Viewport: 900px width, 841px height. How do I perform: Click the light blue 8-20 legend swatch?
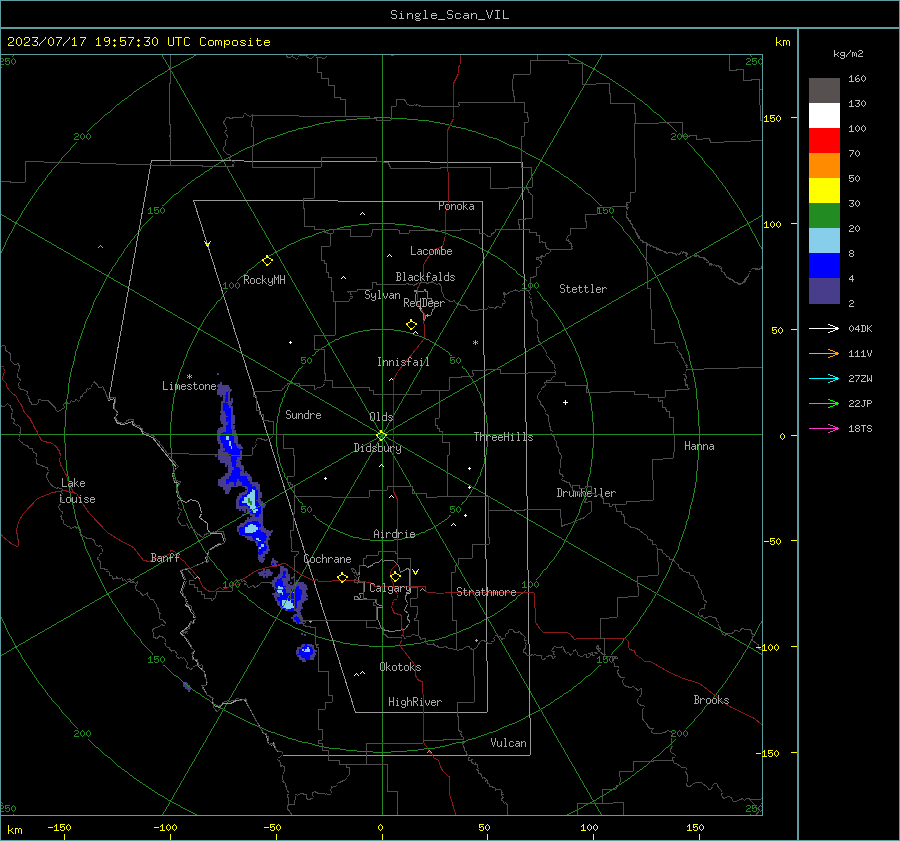(x=824, y=241)
